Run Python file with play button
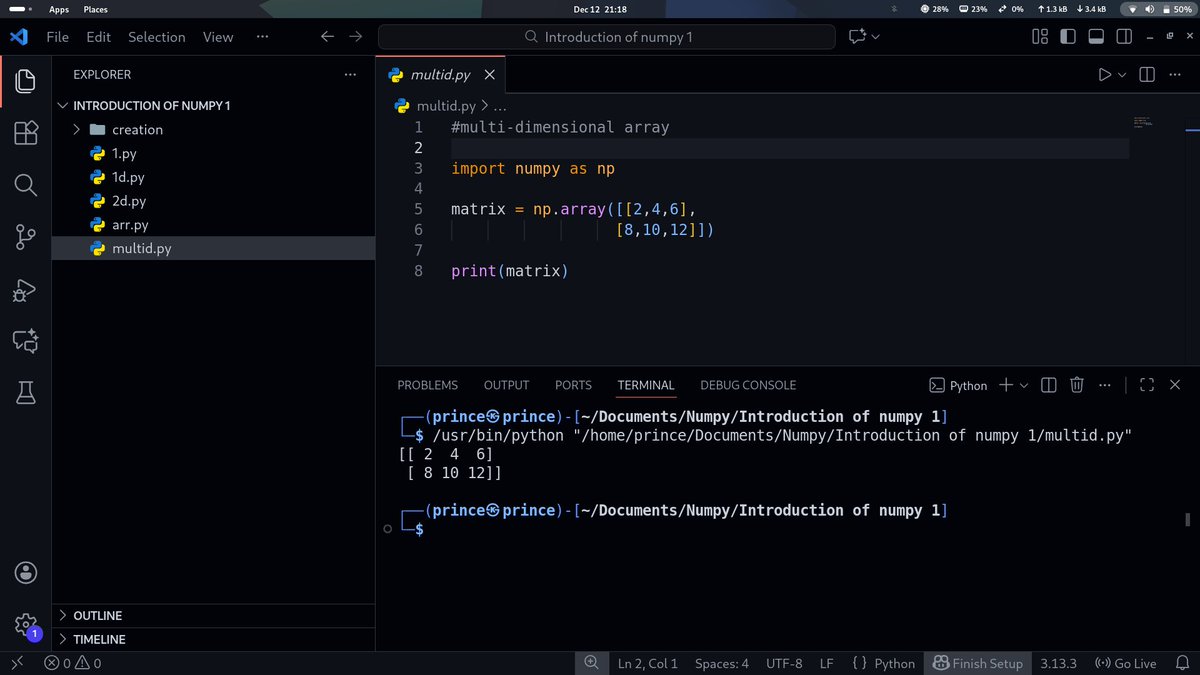 1104,75
